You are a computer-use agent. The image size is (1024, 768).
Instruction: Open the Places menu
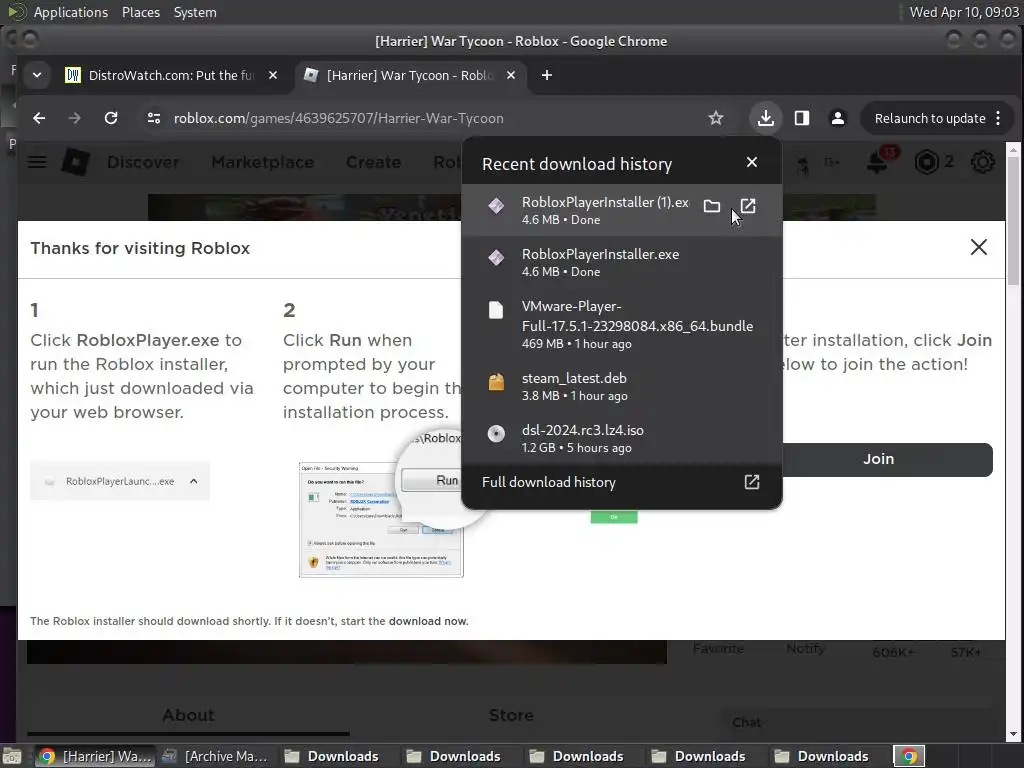pyautogui.click(x=140, y=12)
